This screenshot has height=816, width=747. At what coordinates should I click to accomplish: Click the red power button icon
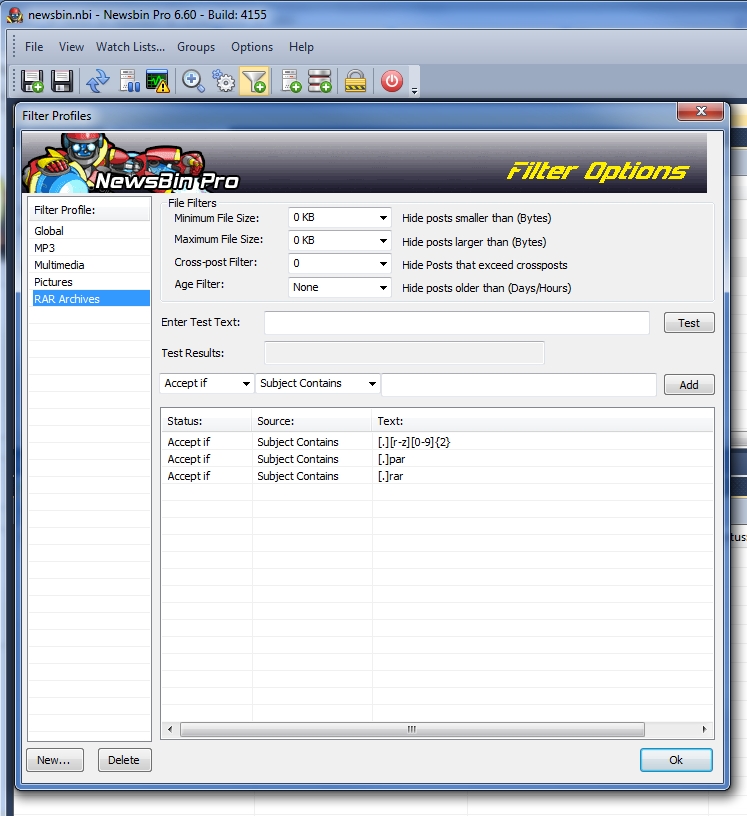(x=391, y=81)
